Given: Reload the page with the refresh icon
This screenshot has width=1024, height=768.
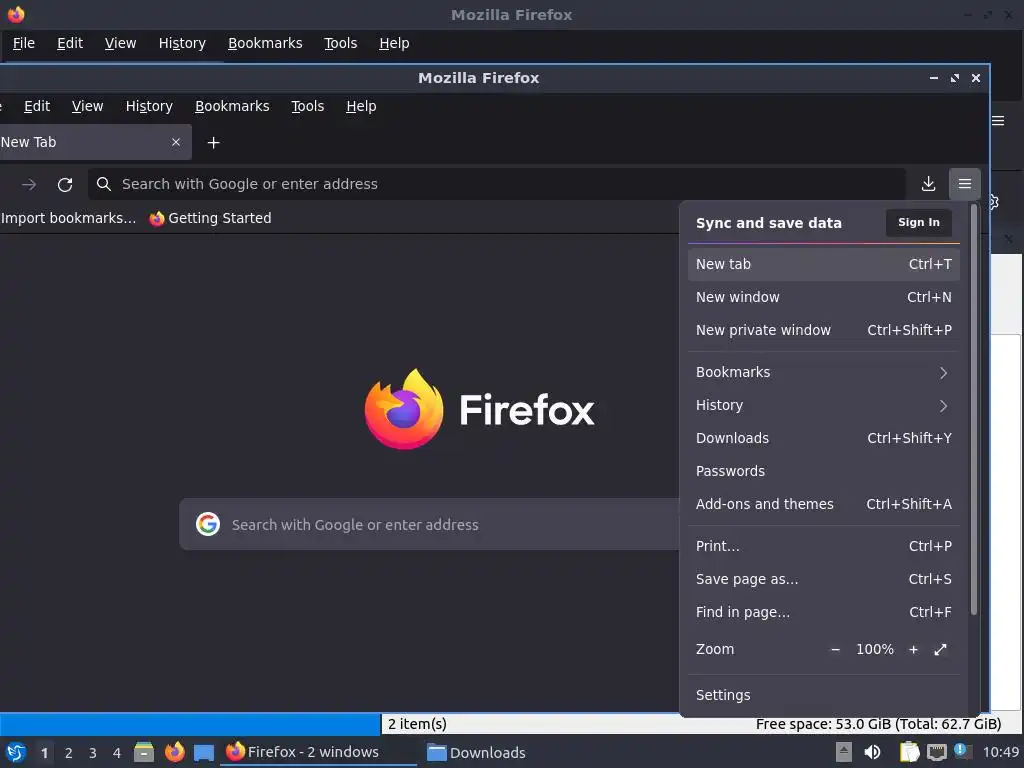Looking at the screenshot, I should click(65, 185).
